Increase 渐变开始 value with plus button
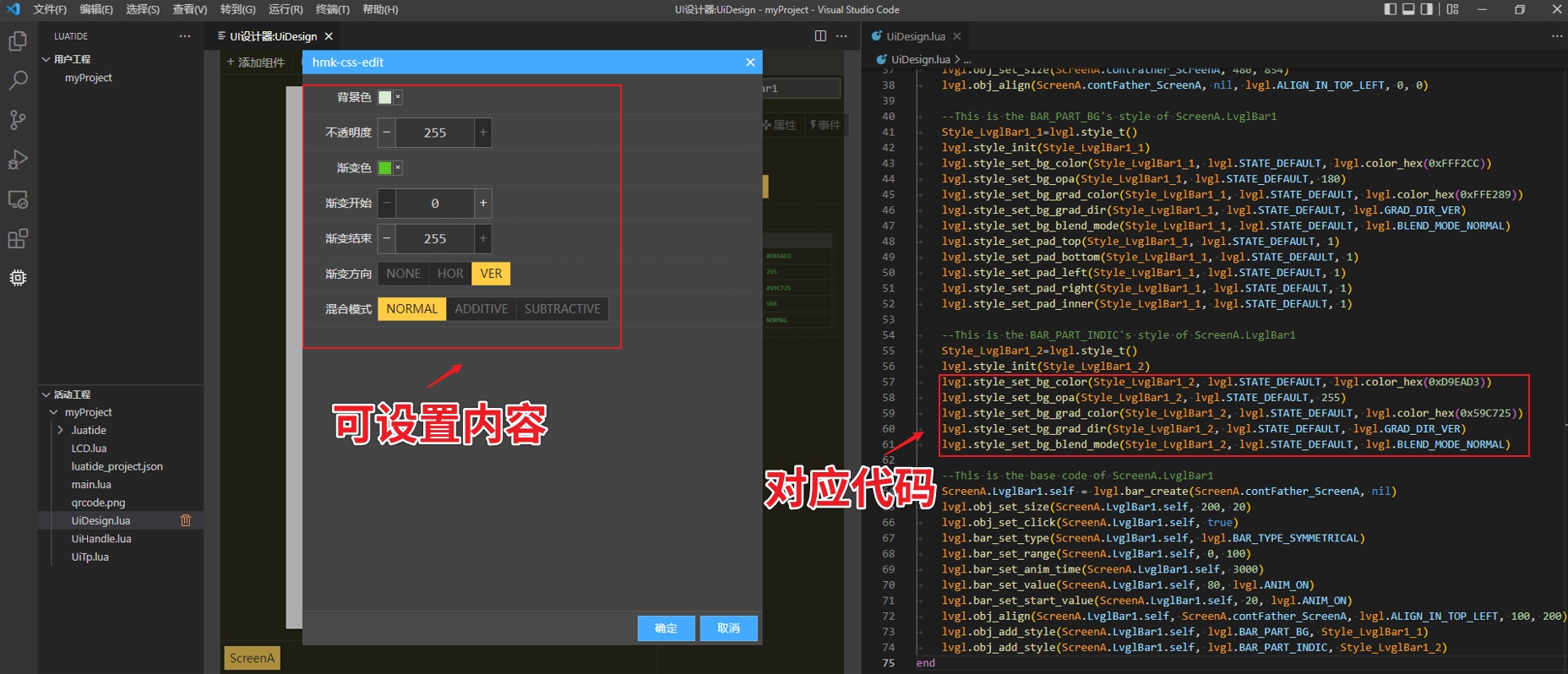Viewport: 1568px width, 674px height. pyautogui.click(x=483, y=203)
